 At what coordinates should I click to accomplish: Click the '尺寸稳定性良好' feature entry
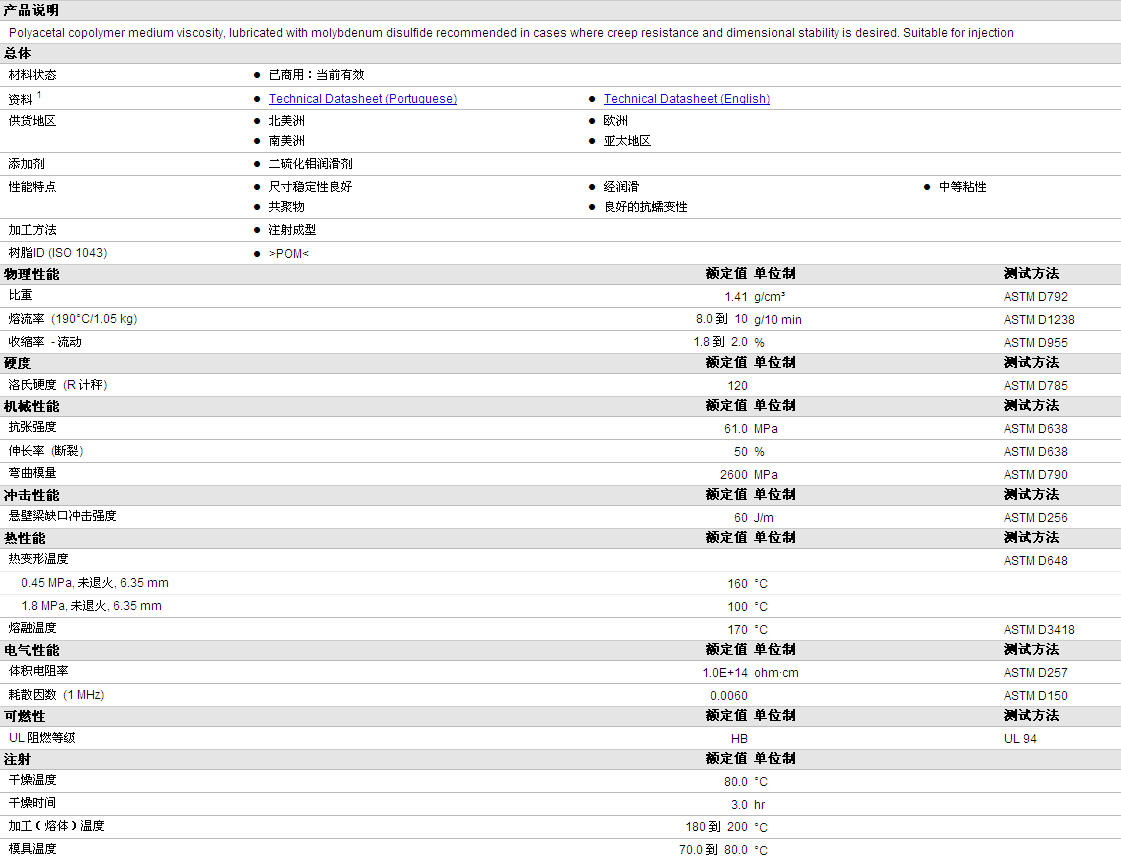click(310, 187)
